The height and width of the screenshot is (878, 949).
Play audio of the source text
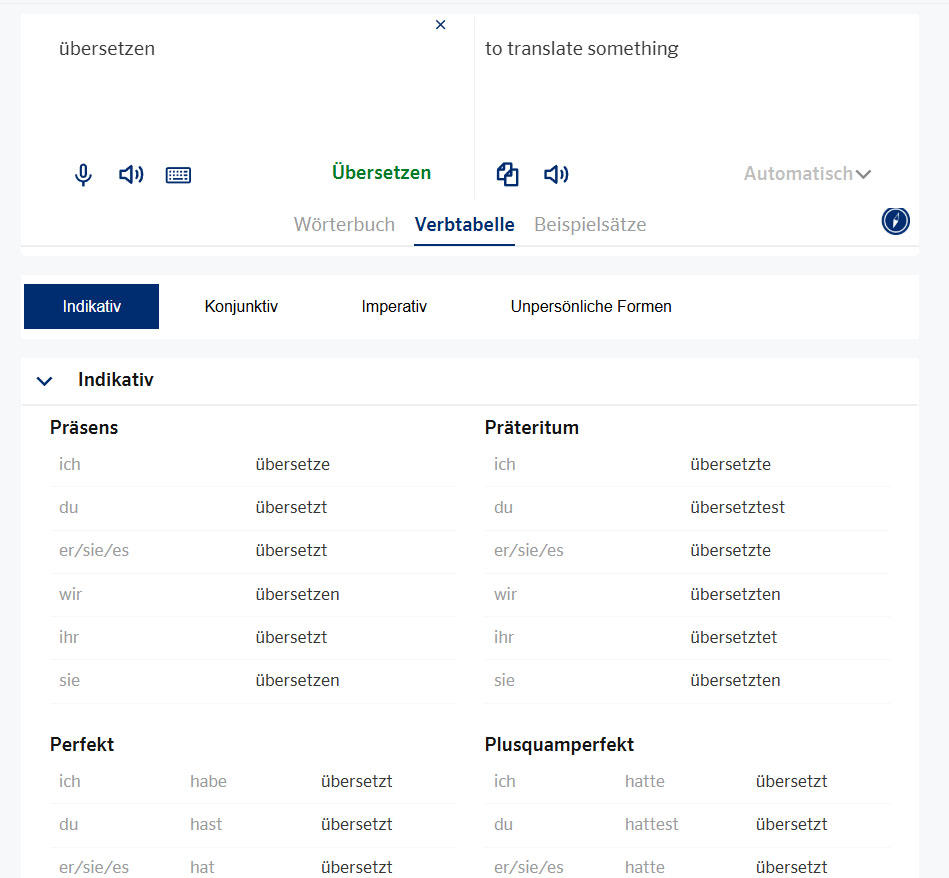(131, 175)
